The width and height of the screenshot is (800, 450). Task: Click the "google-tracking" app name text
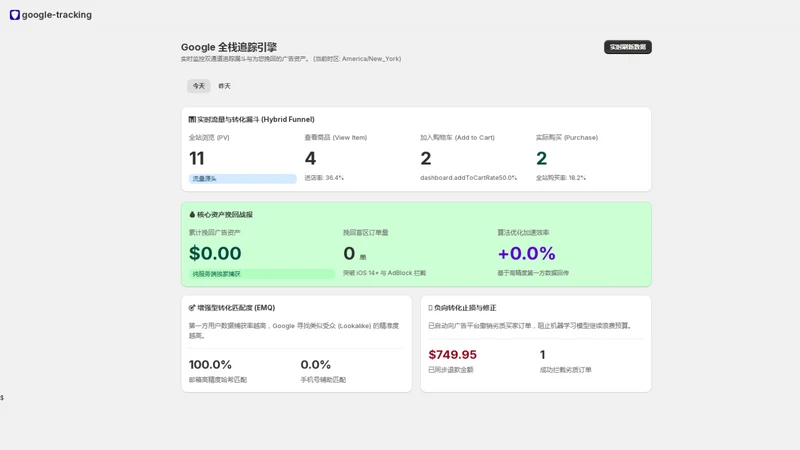tap(57, 15)
